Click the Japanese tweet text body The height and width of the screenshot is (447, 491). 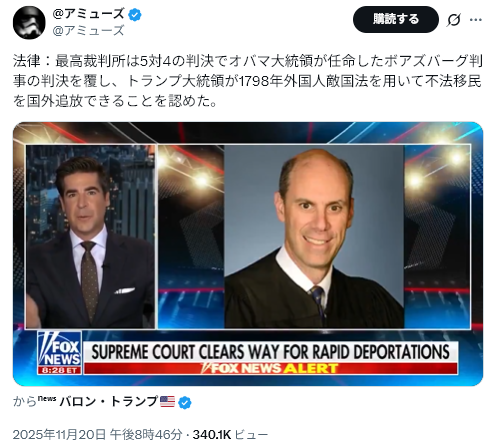tap(248, 81)
